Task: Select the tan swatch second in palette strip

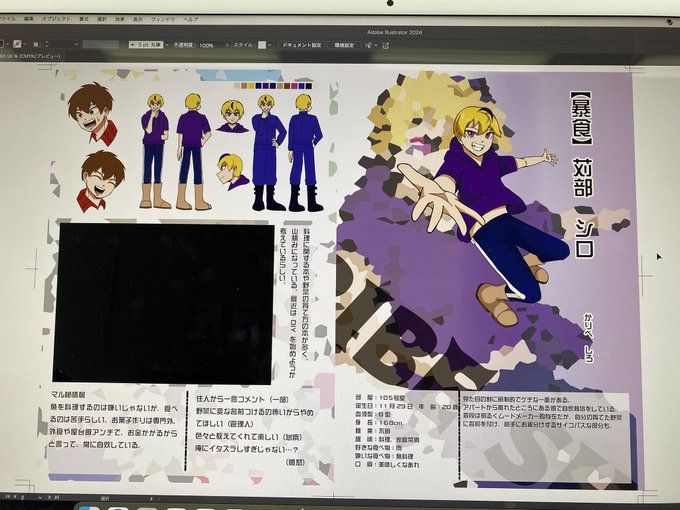Action: pyautogui.click(x=244, y=86)
